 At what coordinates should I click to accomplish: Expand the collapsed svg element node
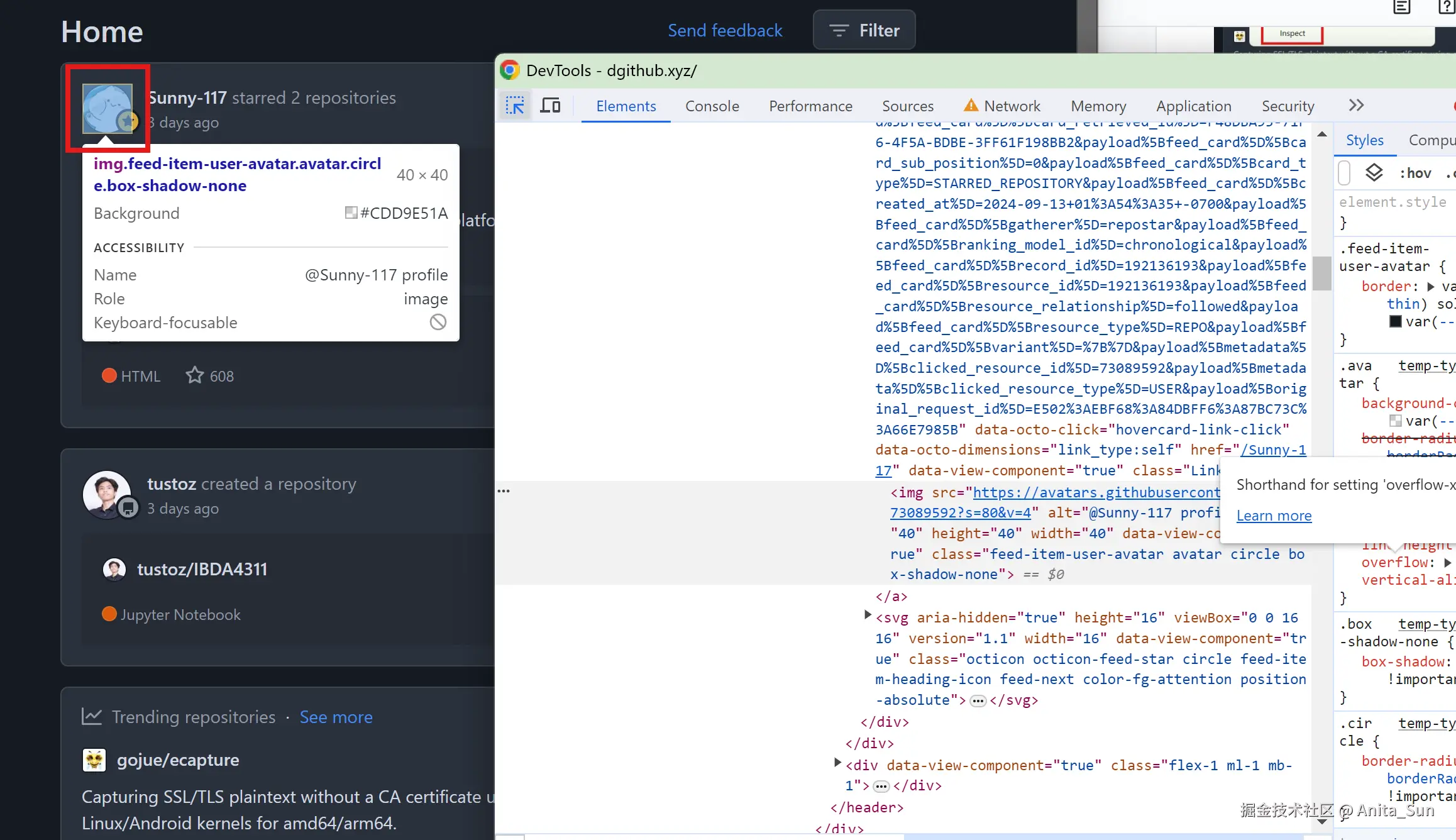click(868, 615)
